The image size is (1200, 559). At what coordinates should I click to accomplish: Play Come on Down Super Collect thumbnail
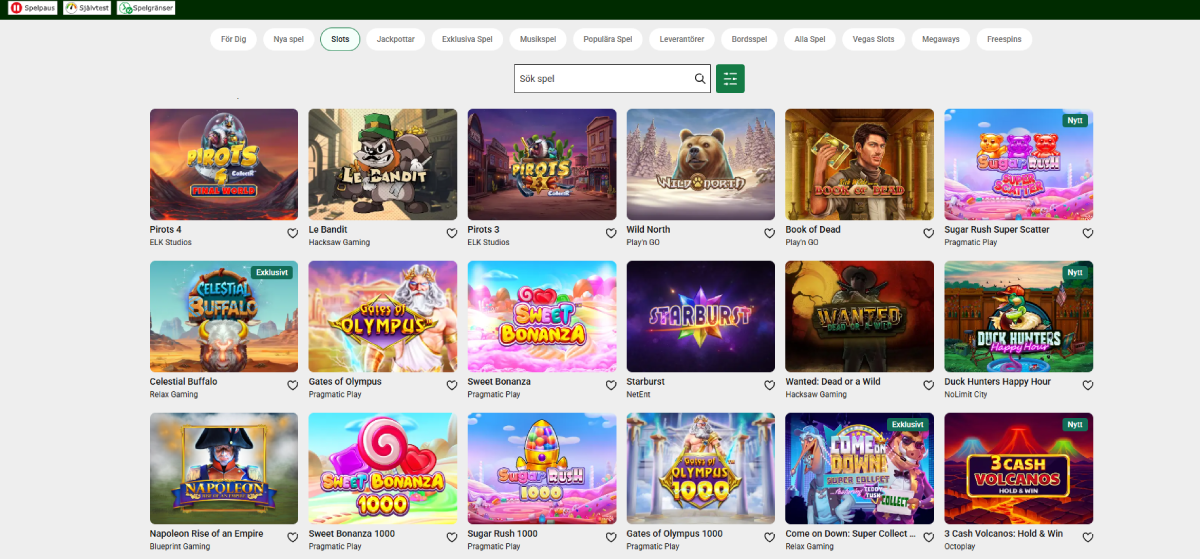(860, 468)
